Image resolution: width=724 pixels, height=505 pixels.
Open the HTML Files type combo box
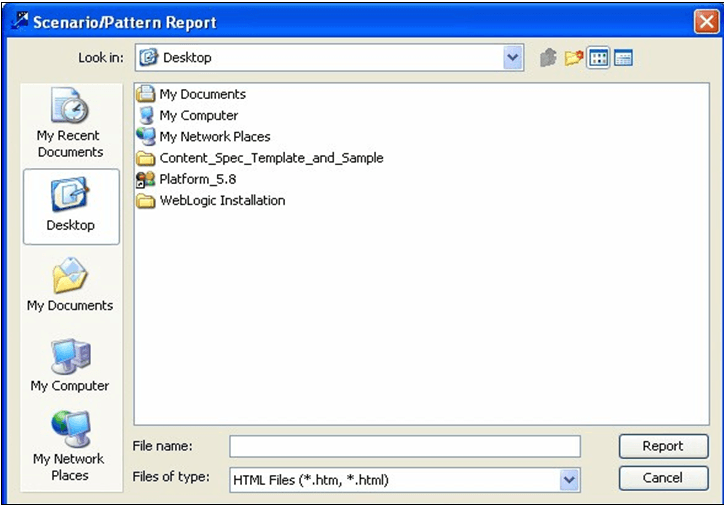pyautogui.click(x=405, y=480)
